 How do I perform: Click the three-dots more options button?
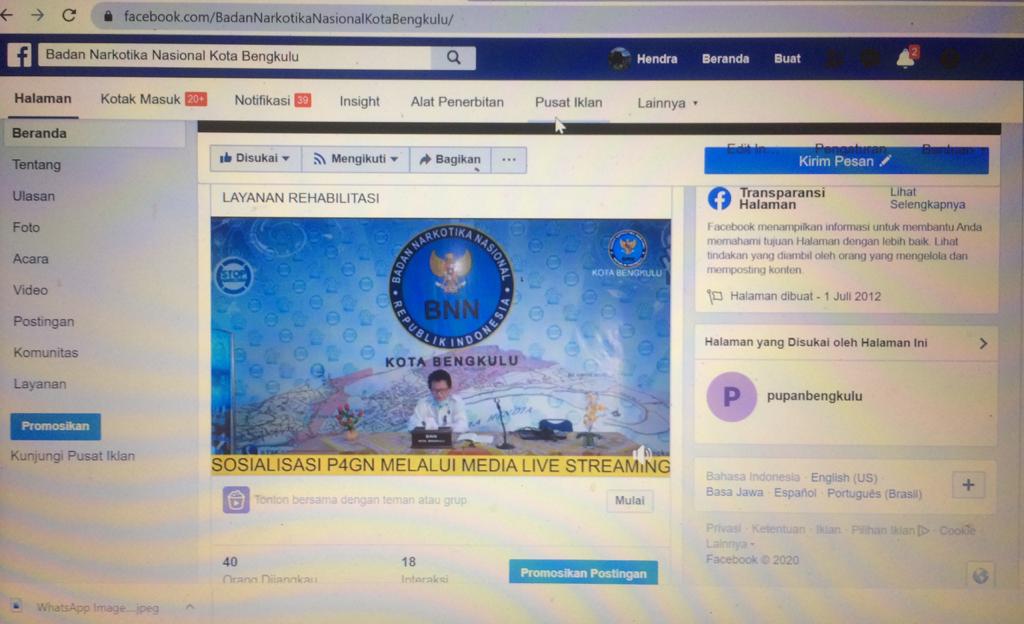[x=509, y=159]
